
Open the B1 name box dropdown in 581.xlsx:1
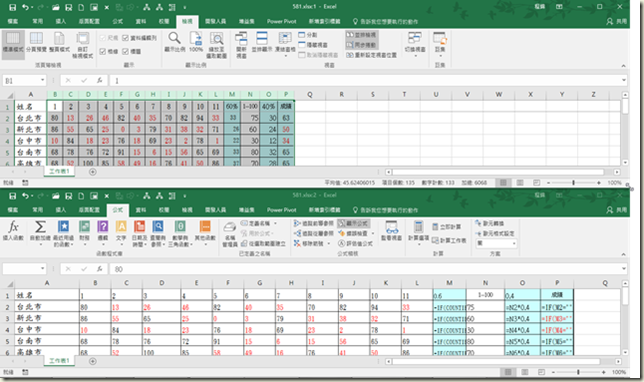(x=42, y=80)
